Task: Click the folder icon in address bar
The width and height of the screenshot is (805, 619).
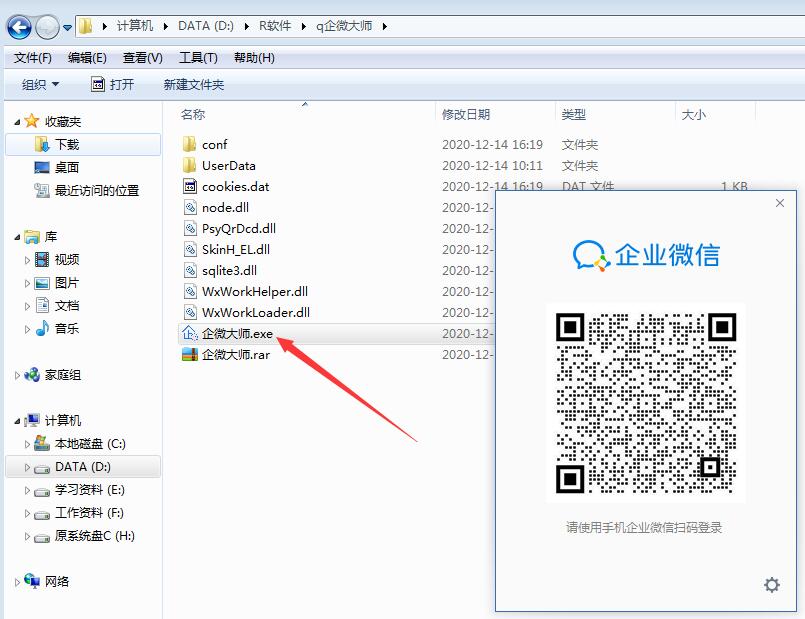Action: tap(86, 26)
